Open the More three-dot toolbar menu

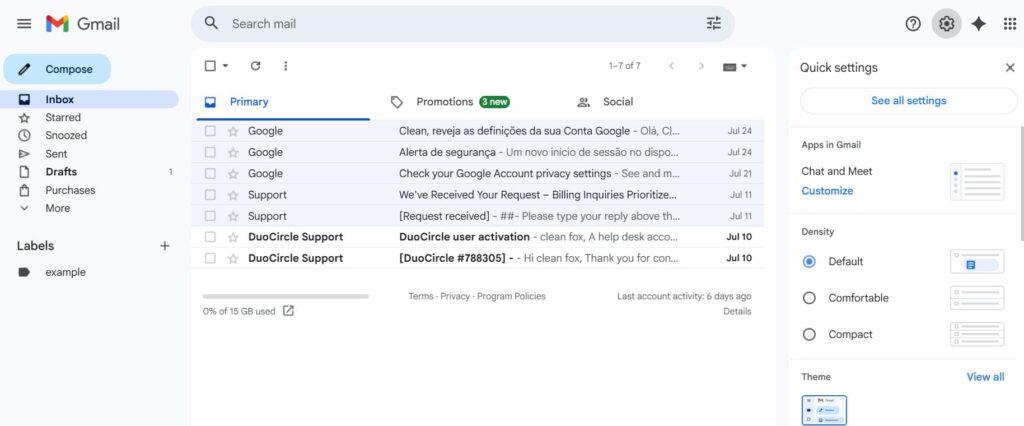(x=285, y=65)
